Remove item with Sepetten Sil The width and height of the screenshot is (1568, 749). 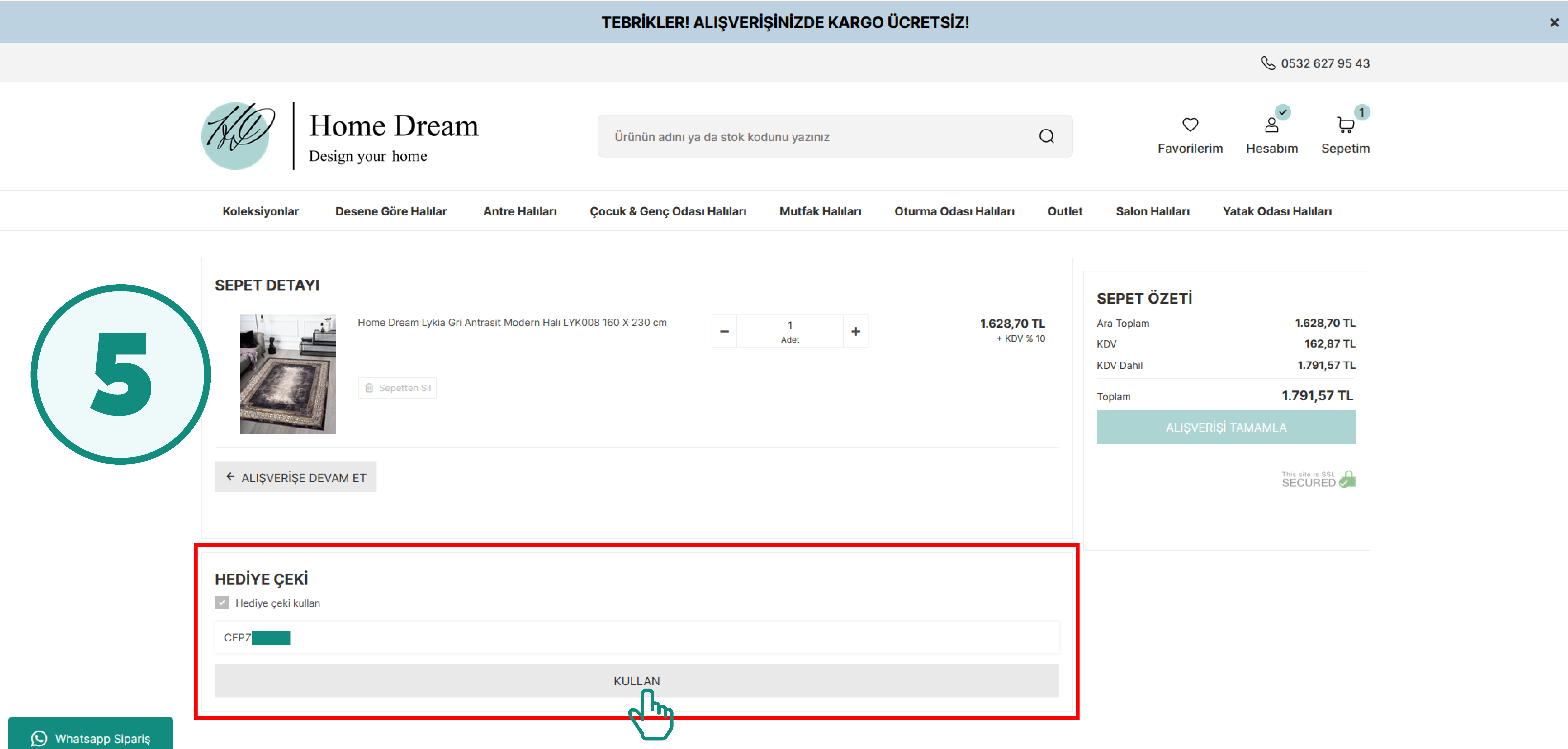(397, 388)
